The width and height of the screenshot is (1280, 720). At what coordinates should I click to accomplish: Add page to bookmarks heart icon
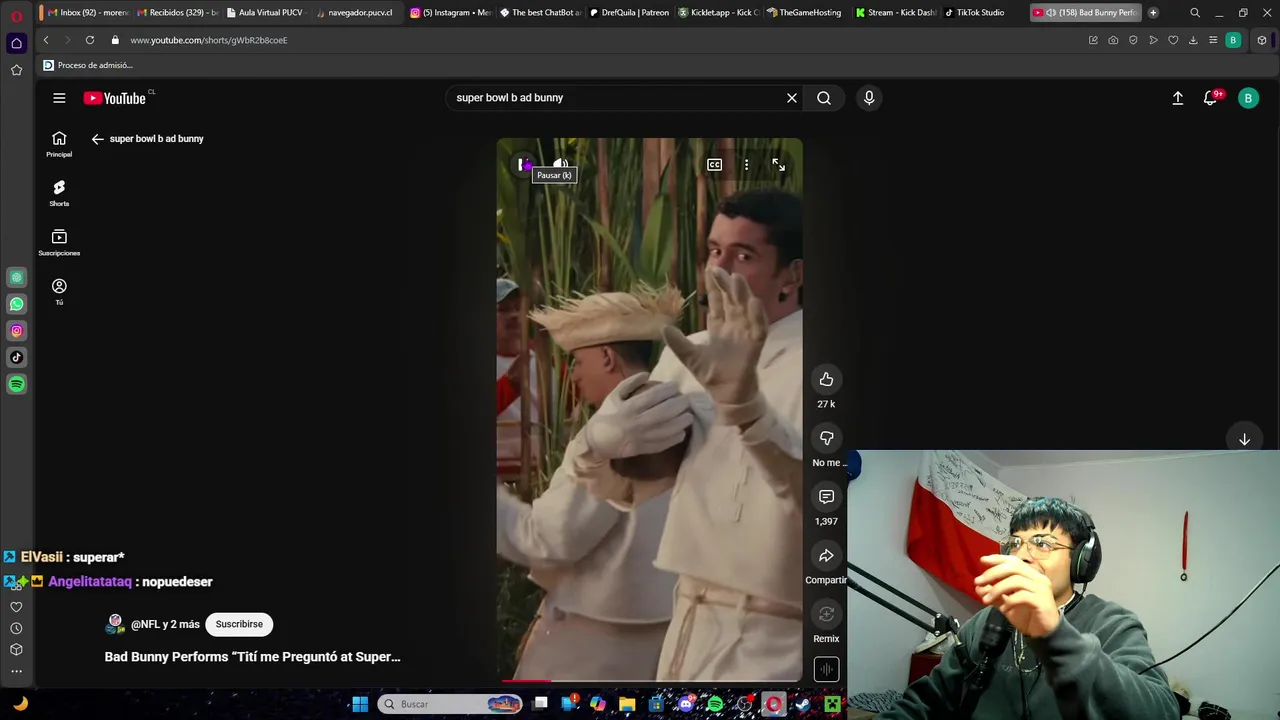point(1173,40)
